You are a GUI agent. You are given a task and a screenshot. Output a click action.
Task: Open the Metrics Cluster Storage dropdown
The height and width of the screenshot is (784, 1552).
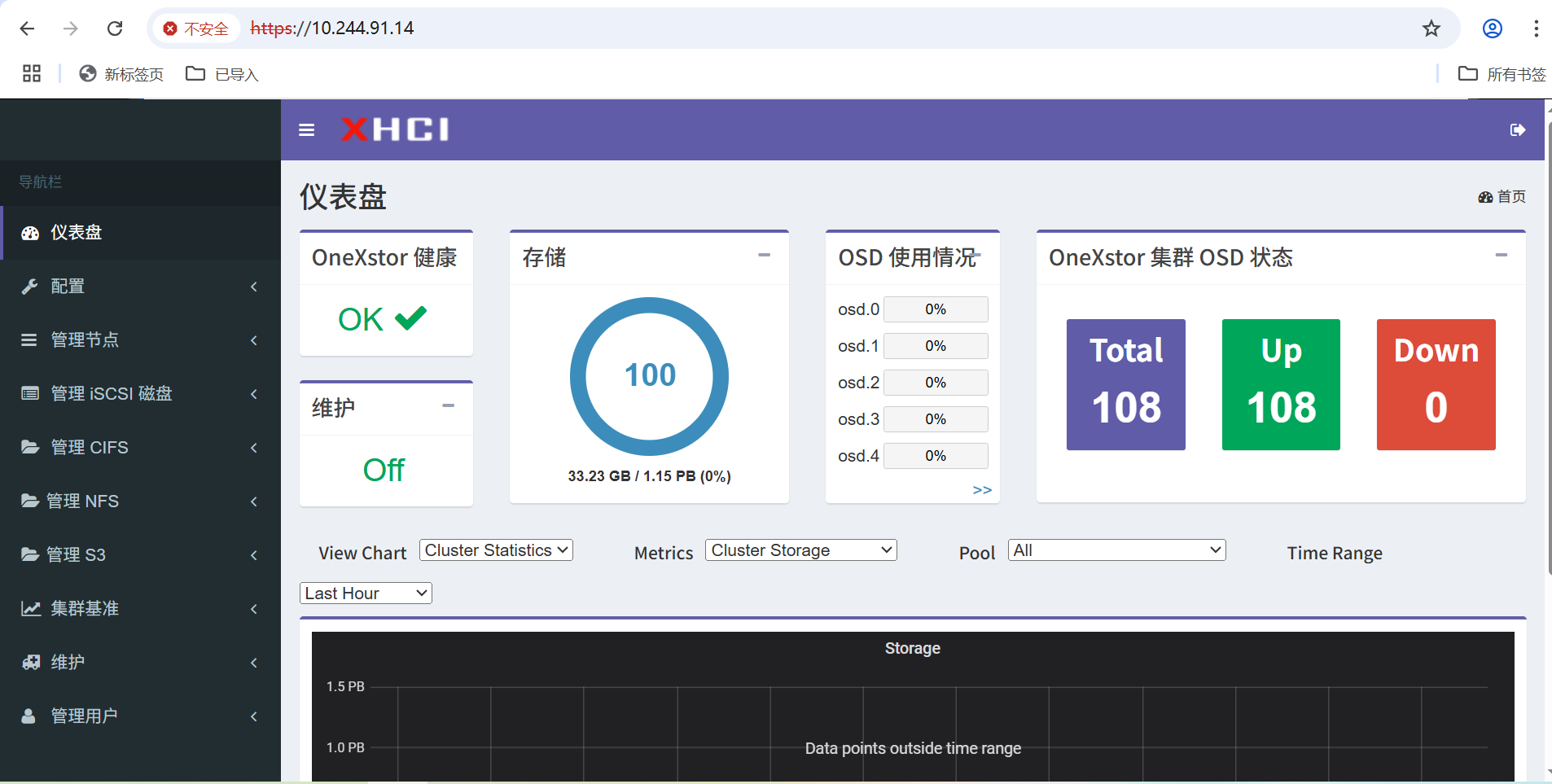(800, 550)
